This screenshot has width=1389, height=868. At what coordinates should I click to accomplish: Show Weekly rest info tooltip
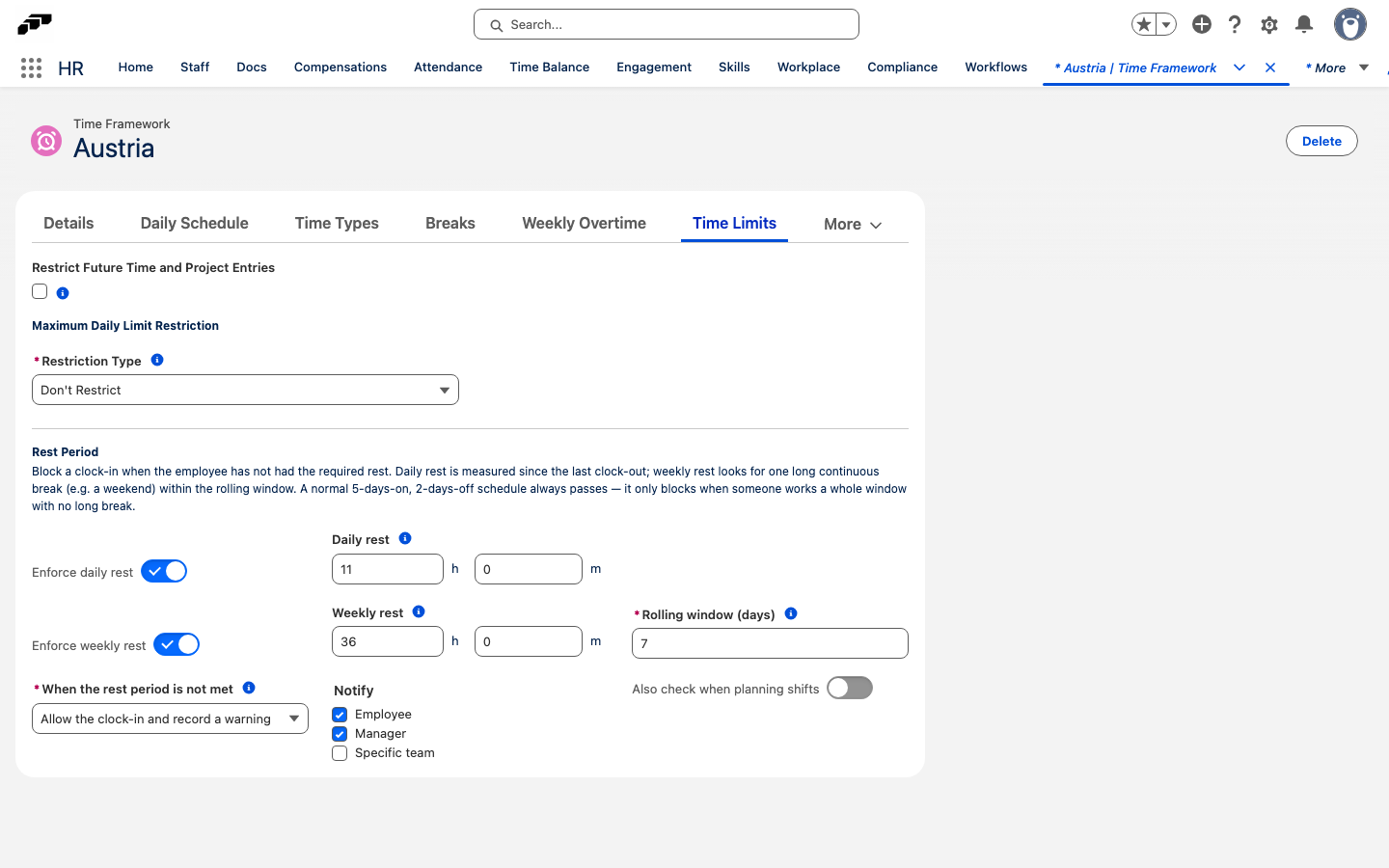coord(419,611)
